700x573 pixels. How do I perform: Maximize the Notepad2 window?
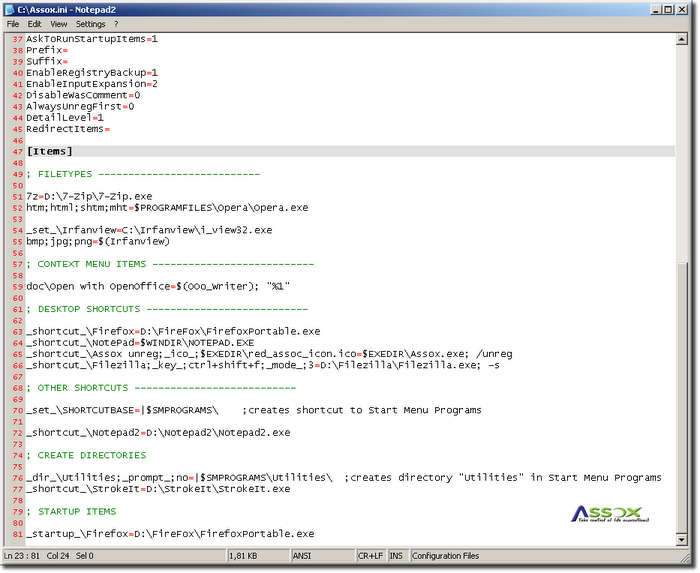click(x=668, y=9)
